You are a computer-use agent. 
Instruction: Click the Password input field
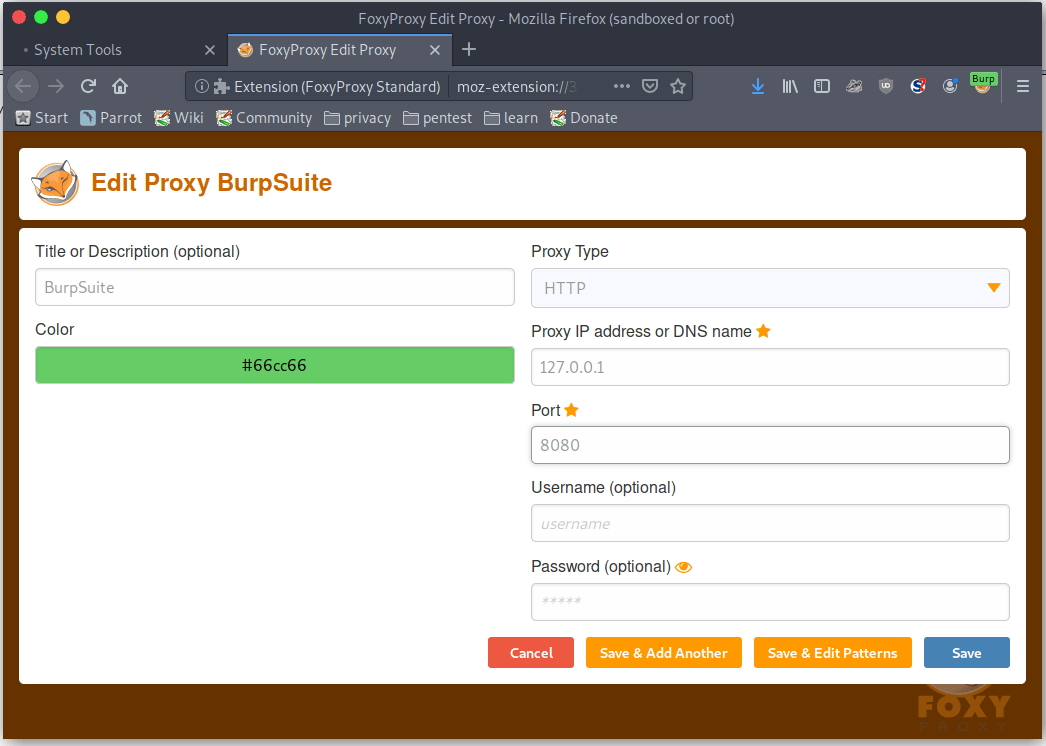coord(770,602)
